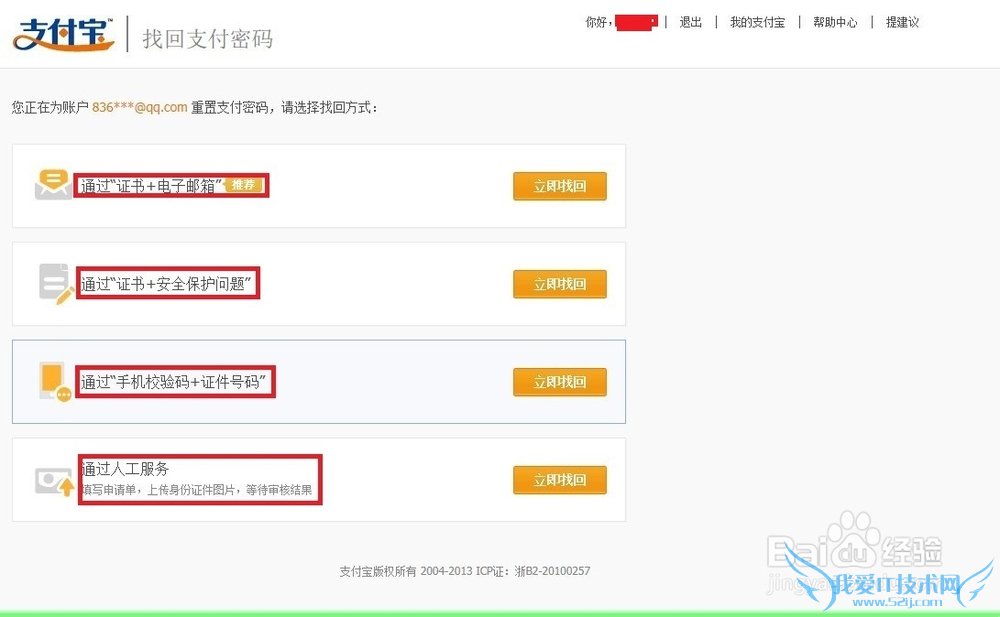Select 通过"证书+安全保护问题" option text
The height and width of the screenshot is (617, 1000).
click(166, 283)
